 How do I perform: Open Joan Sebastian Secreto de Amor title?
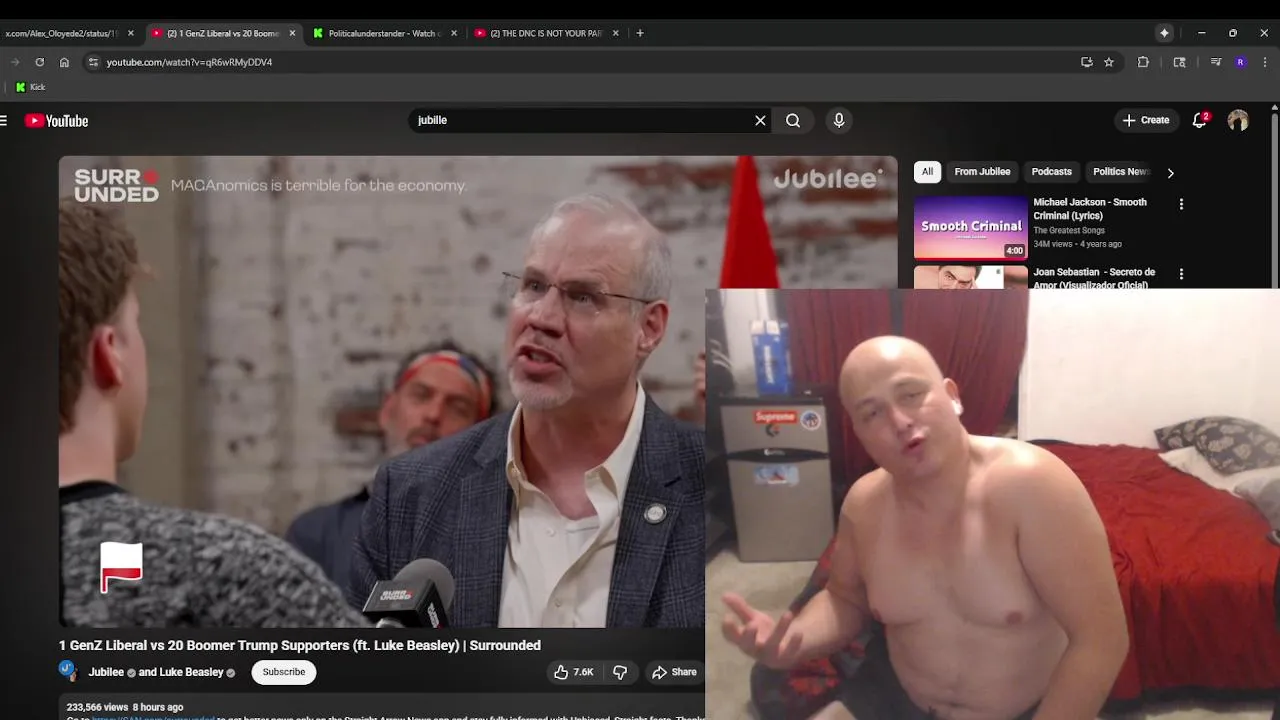coord(1094,278)
